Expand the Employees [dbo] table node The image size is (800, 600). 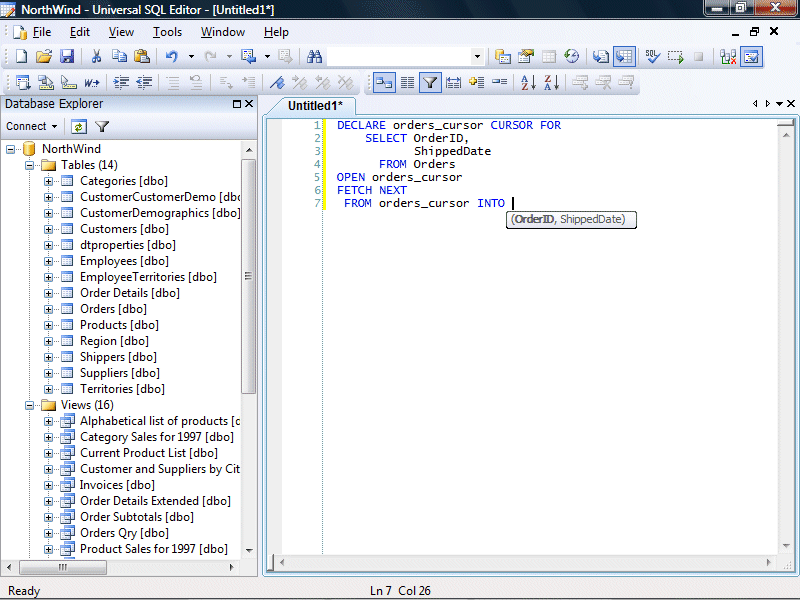[x=48, y=261]
